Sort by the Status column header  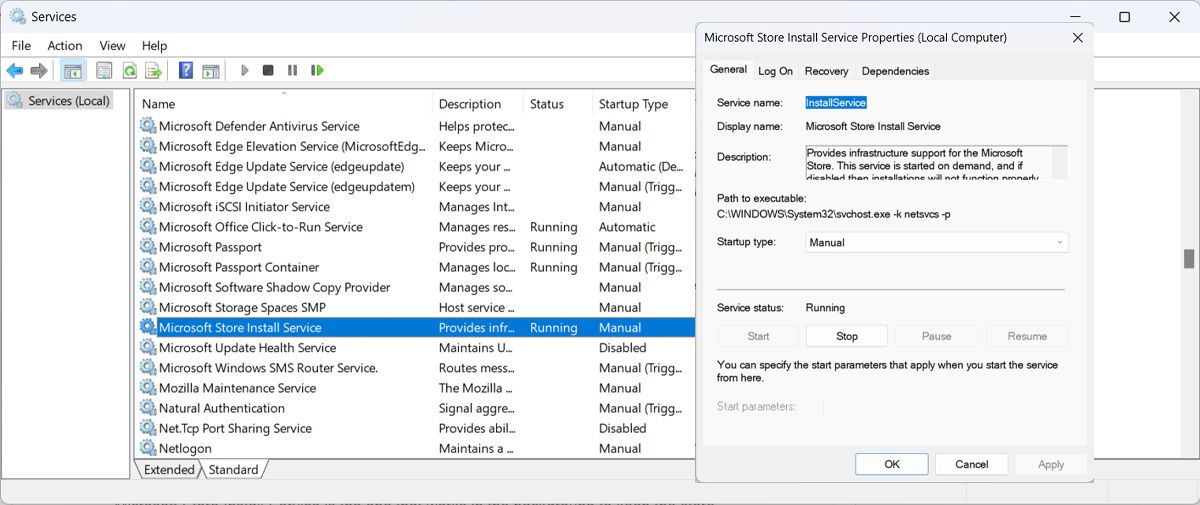(557, 104)
